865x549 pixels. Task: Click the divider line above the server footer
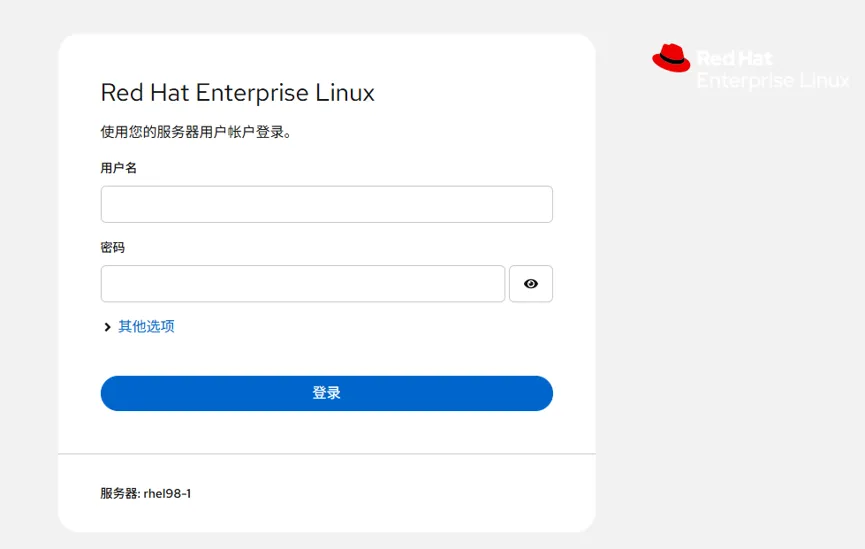click(327, 454)
